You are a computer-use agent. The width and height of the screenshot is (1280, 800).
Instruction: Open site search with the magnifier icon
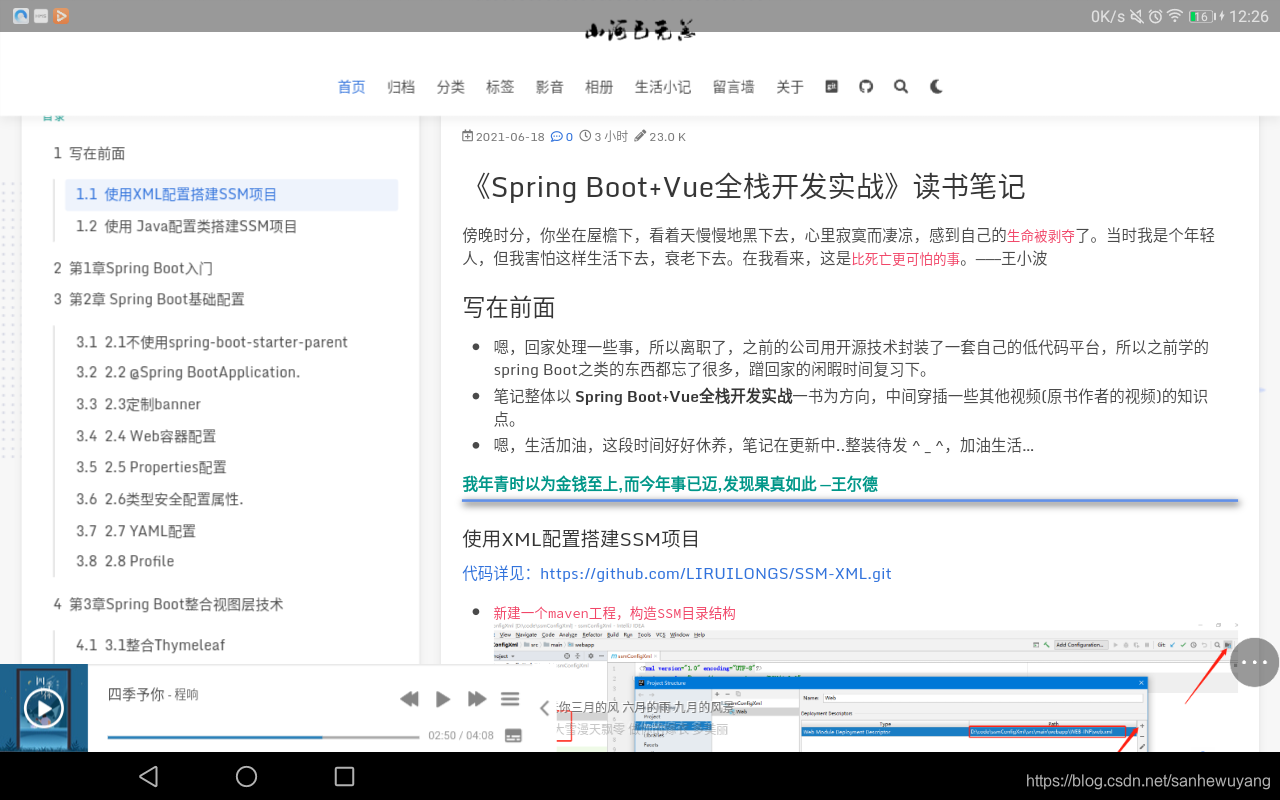(901, 87)
